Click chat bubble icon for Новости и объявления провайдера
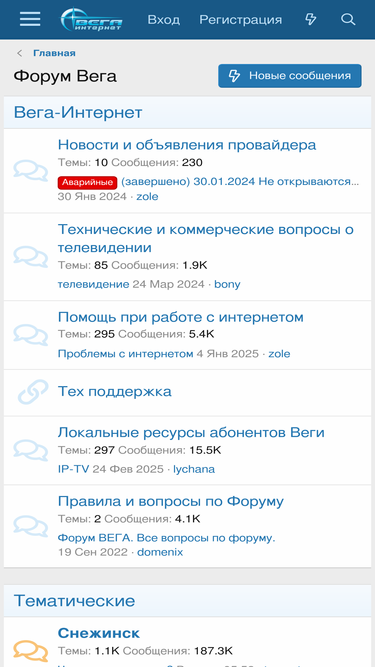Viewport: 375px width, 667px height. point(30,171)
